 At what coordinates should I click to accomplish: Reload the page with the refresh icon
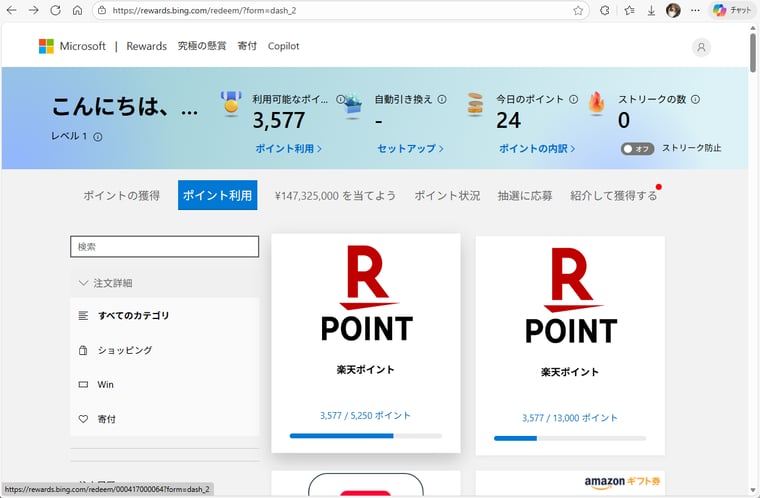55,10
